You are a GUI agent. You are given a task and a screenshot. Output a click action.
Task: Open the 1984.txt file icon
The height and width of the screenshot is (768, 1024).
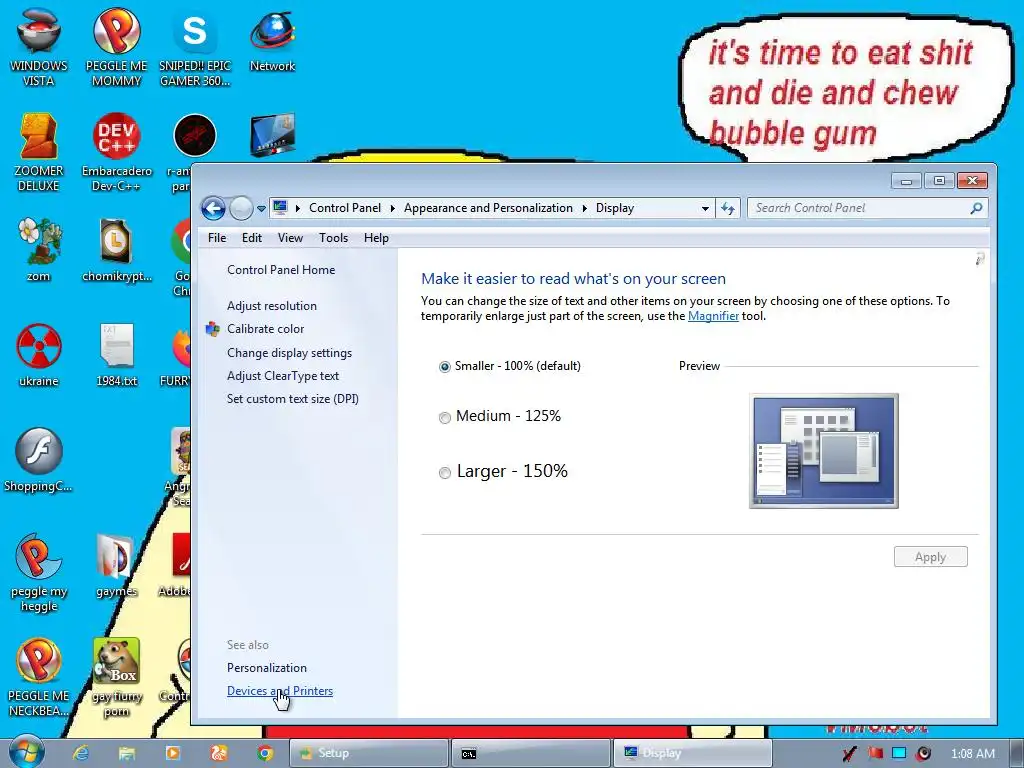tap(116, 355)
